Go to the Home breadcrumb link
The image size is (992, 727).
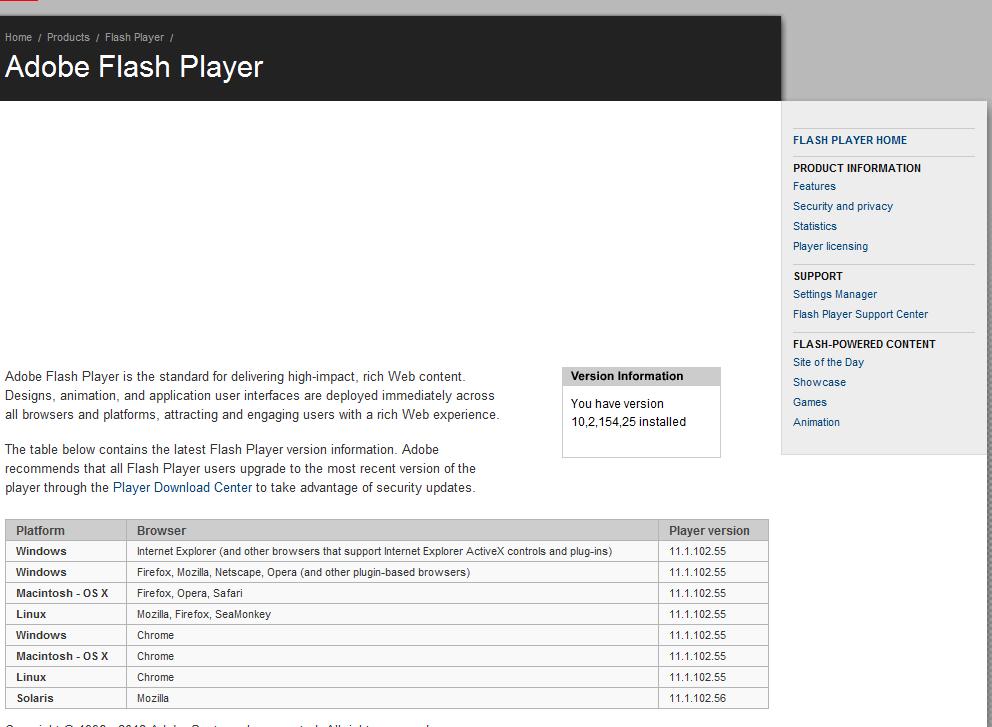click(18, 37)
